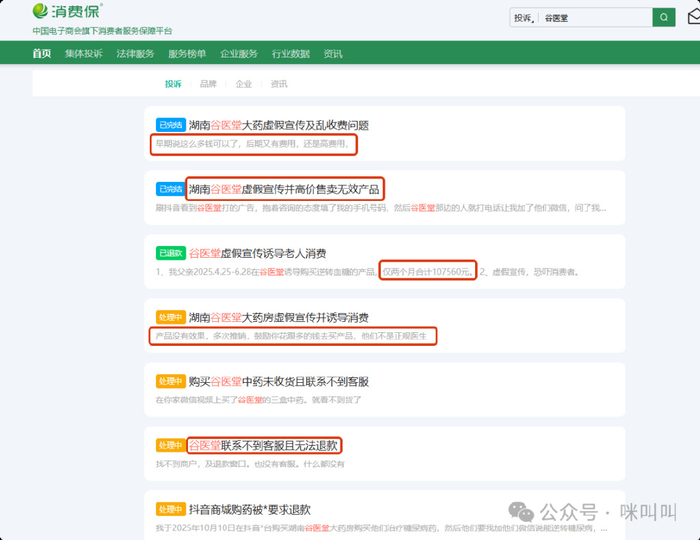Open complaint 谷医堂虚假宣传诱导老人消费
Image resolution: width=700 pixels, height=540 pixels.
click(258, 253)
